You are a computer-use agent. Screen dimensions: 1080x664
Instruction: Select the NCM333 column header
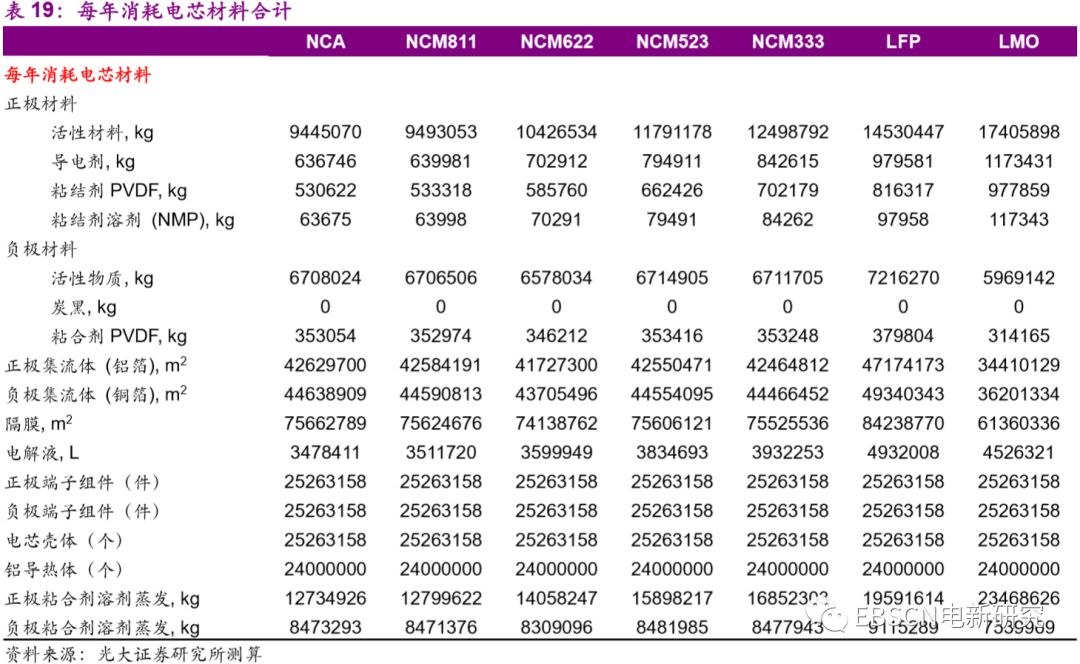788,42
